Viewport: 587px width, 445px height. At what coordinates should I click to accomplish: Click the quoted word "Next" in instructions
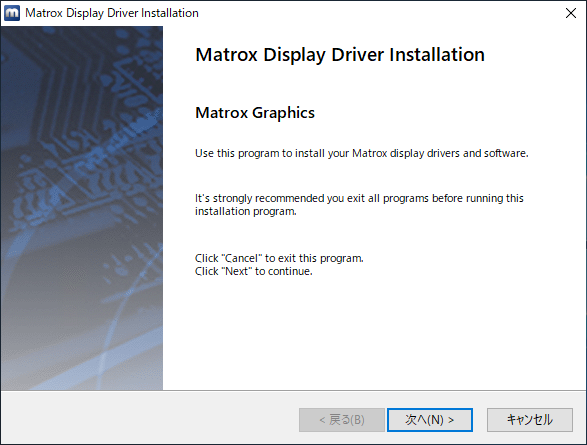pos(237,271)
